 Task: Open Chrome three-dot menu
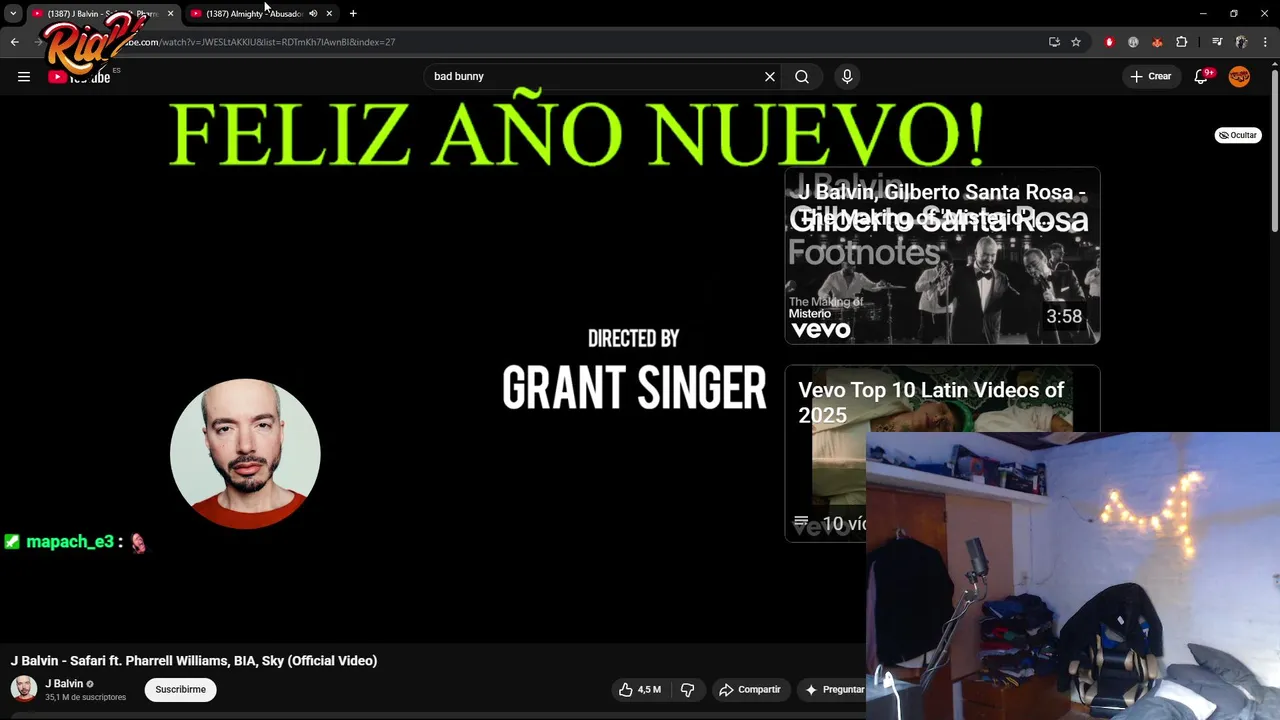point(1266,42)
